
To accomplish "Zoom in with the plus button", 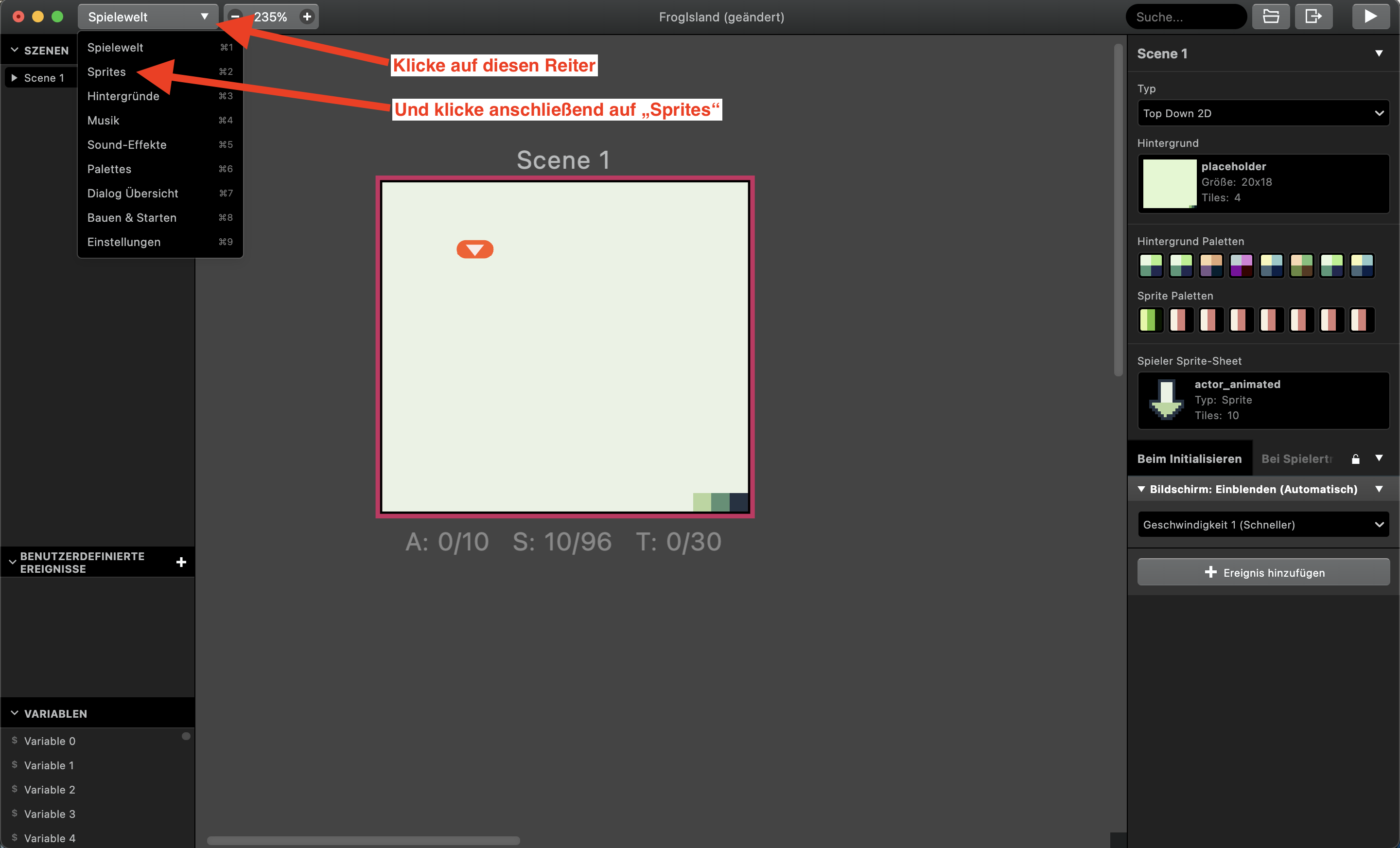I will coord(307,17).
